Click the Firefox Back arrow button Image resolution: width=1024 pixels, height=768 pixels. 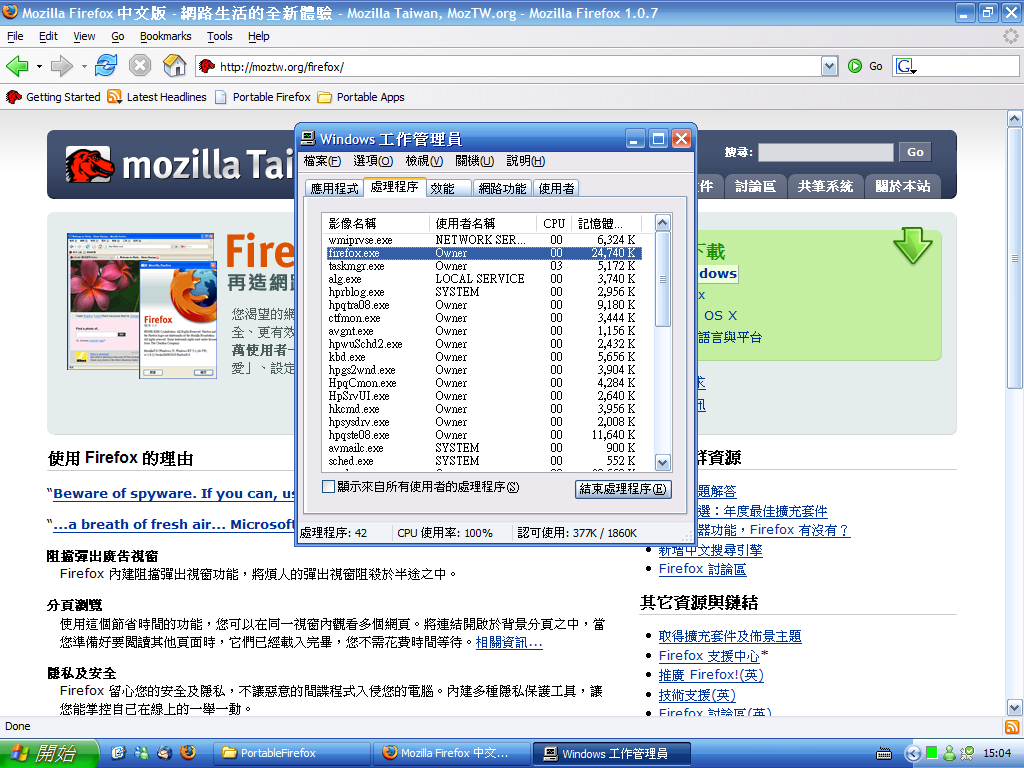click(17, 66)
